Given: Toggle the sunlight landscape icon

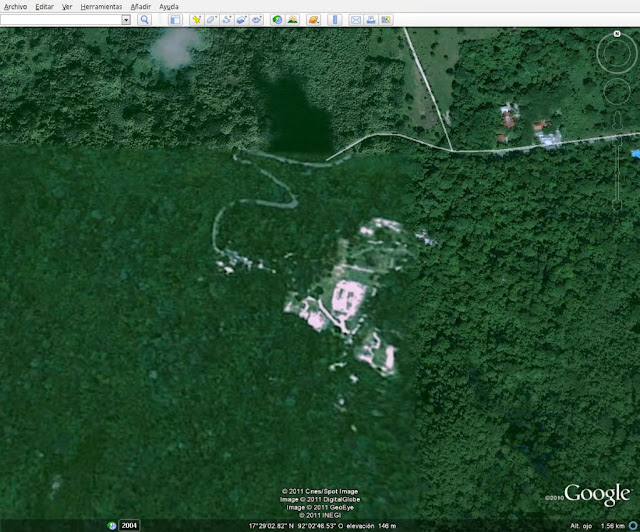Looking at the screenshot, I should (293, 20).
